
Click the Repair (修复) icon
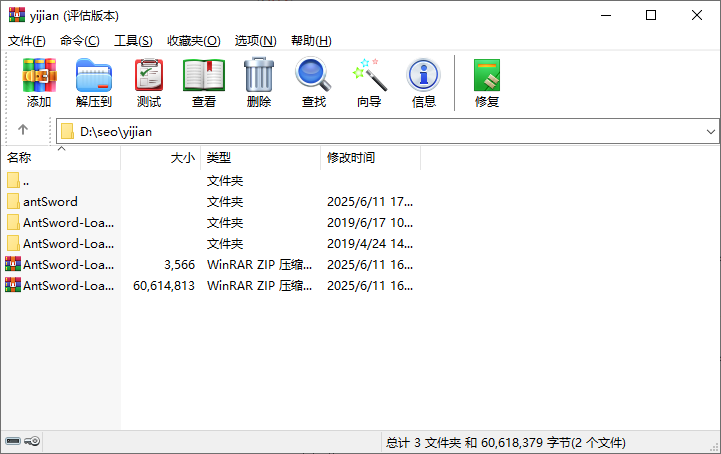(x=487, y=75)
